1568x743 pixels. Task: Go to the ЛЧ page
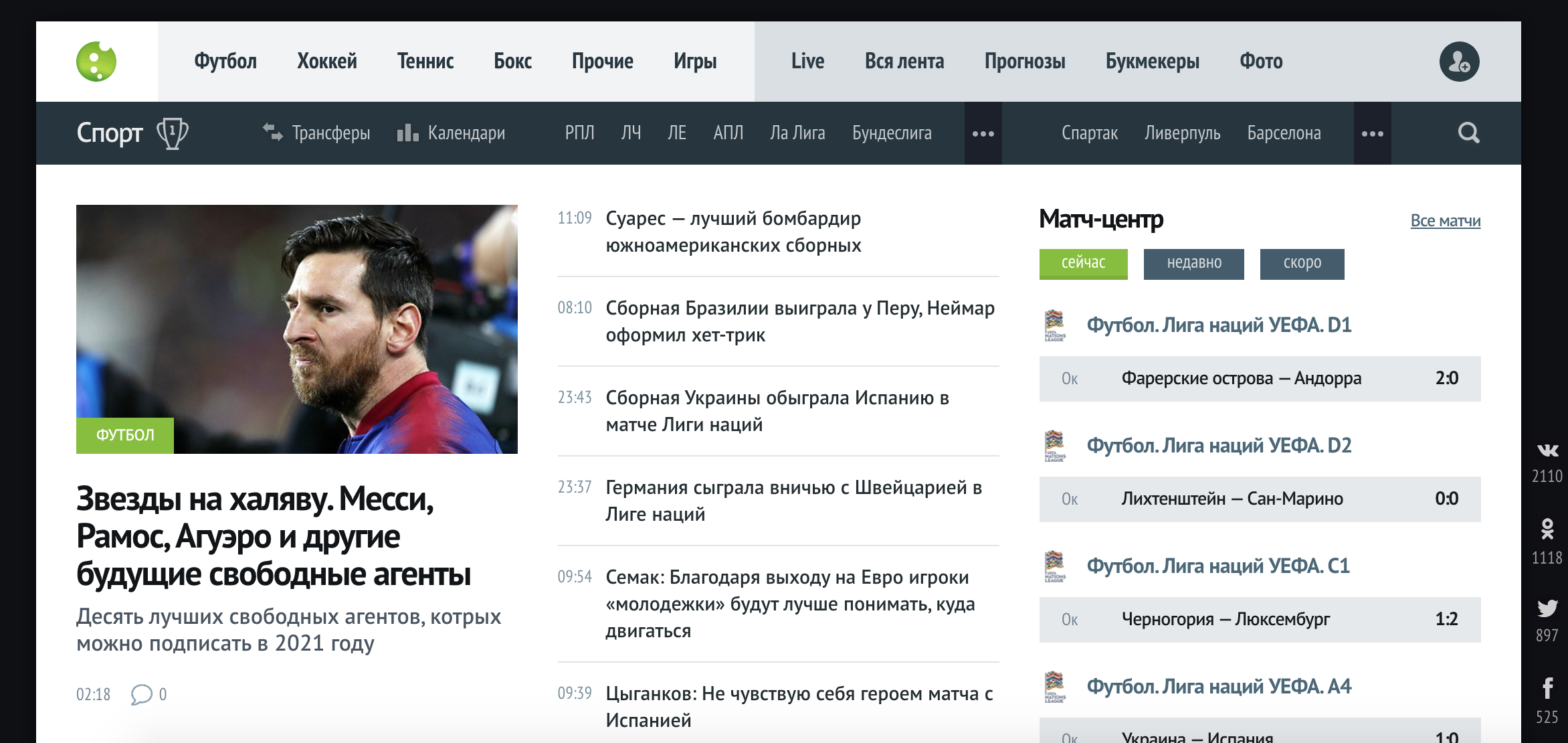tap(631, 133)
